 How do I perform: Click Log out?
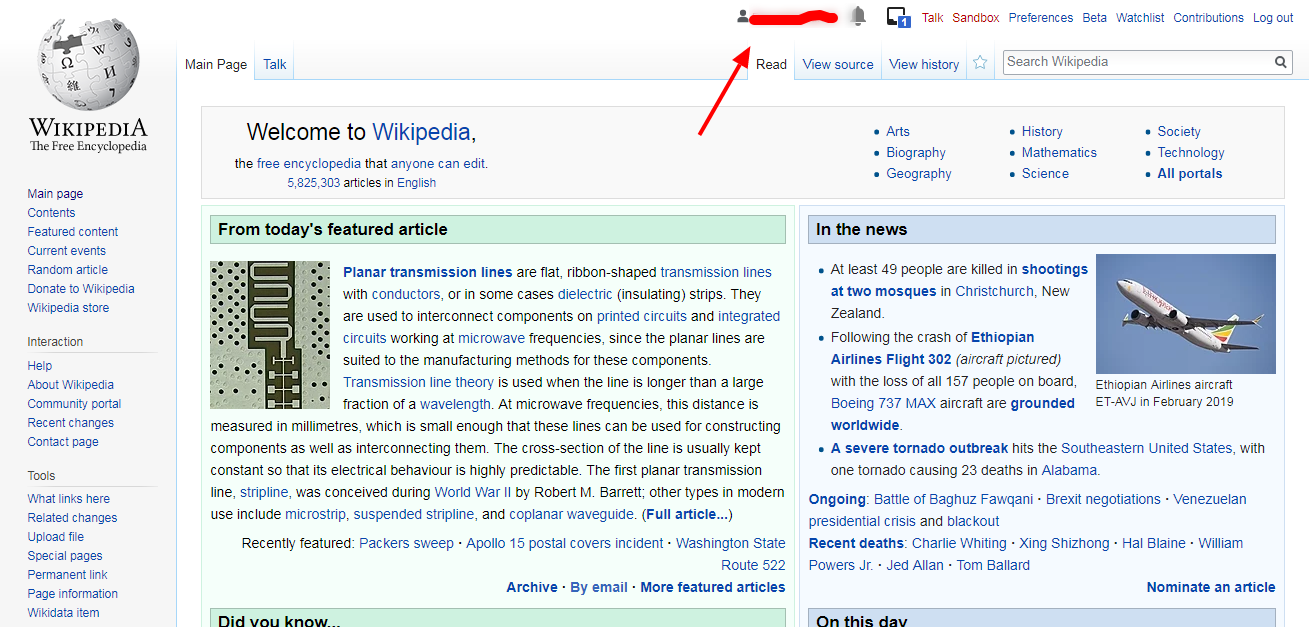point(1273,18)
